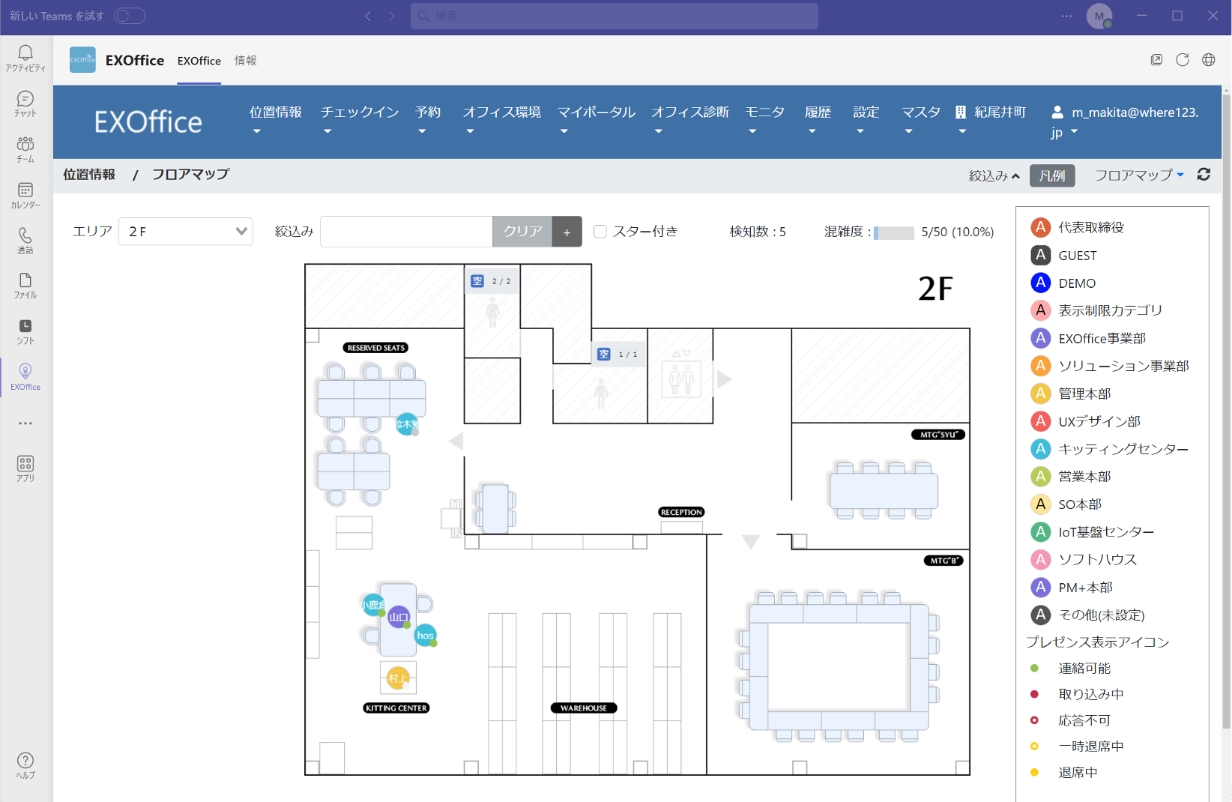Image resolution: width=1232 pixels, height=802 pixels.
Task: Open the Activity icon in Teams sidebar
Action: coord(25,58)
